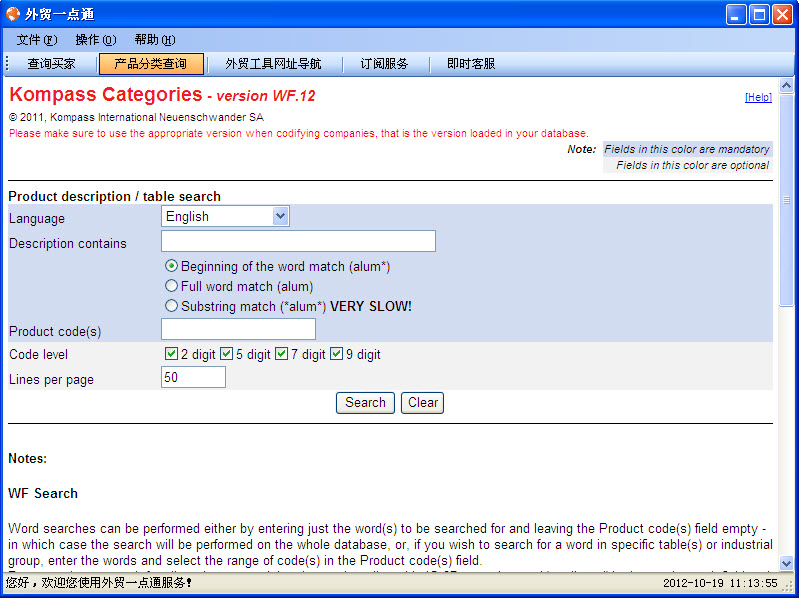
Task: Select Beginning of the word match option
Action: 172,266
